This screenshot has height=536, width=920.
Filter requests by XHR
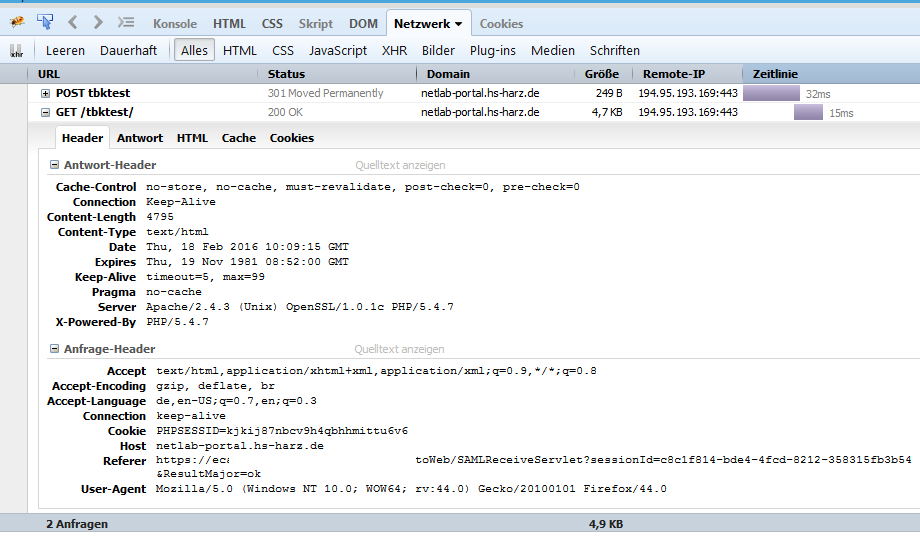pos(394,50)
